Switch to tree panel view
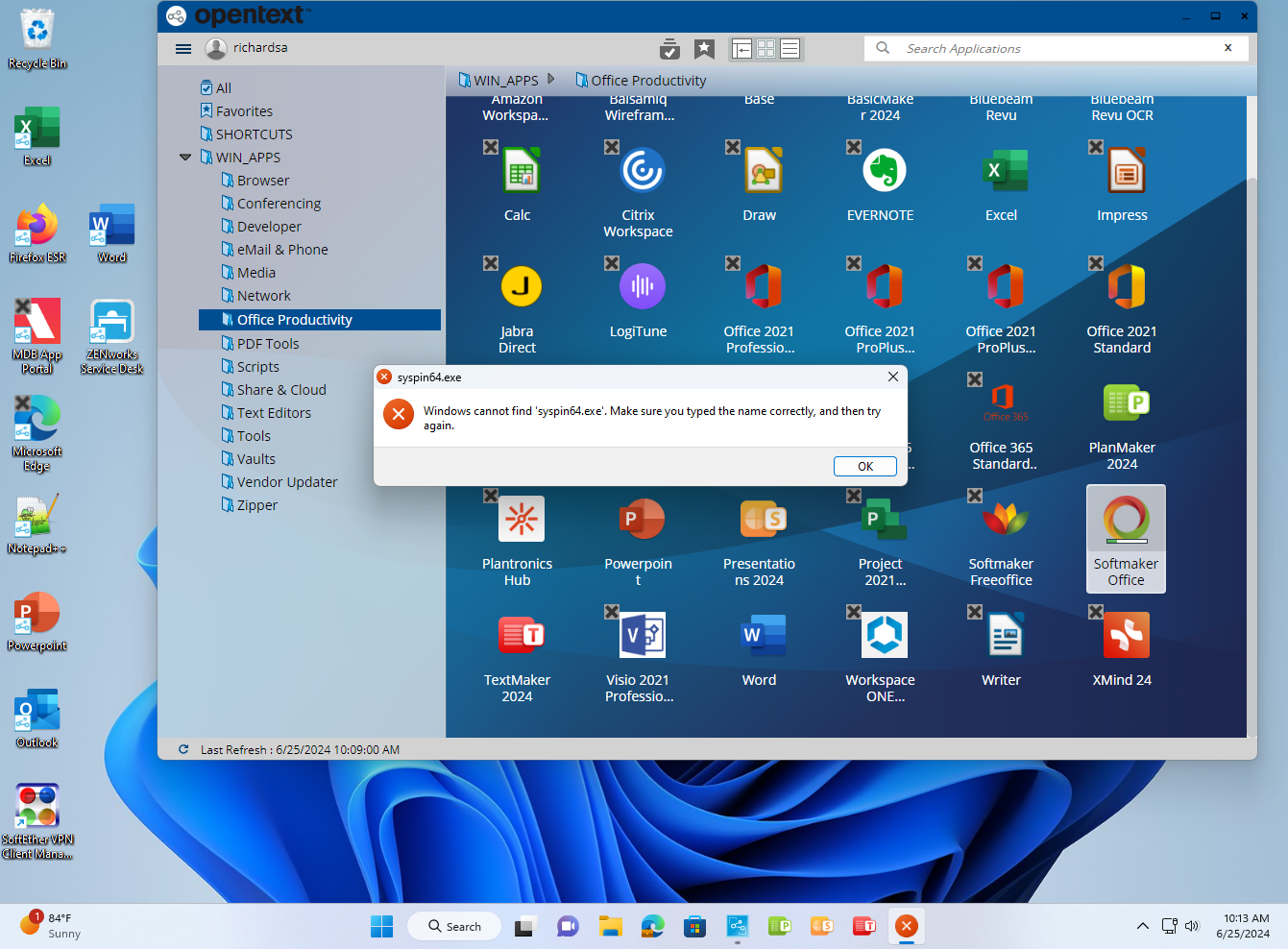 (741, 49)
